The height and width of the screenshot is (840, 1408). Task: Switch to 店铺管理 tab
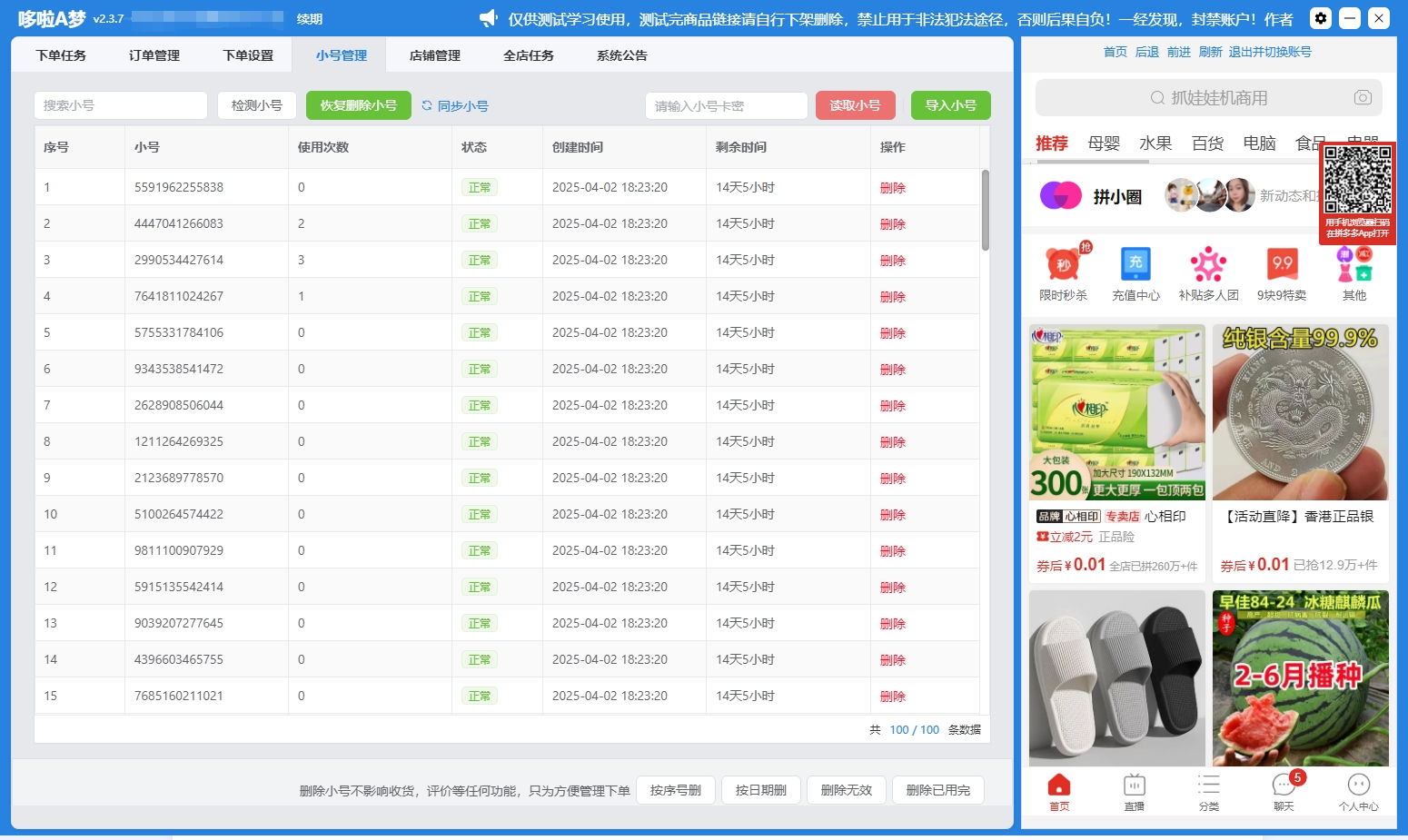[435, 55]
